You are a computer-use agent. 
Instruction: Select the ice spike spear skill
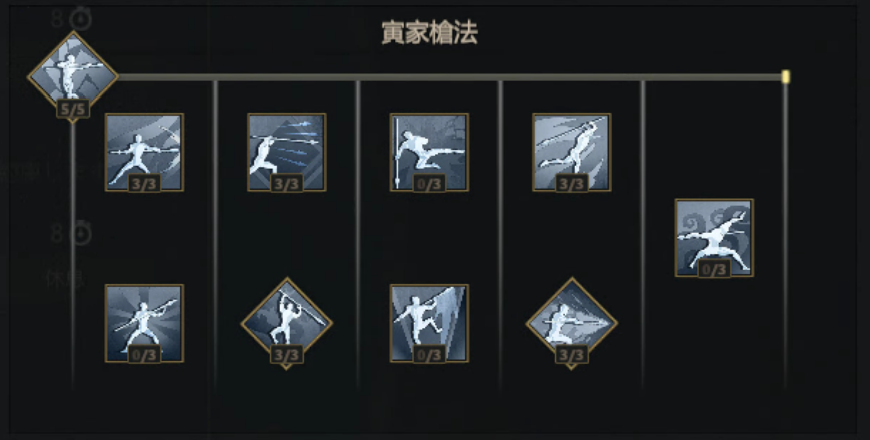click(429, 323)
